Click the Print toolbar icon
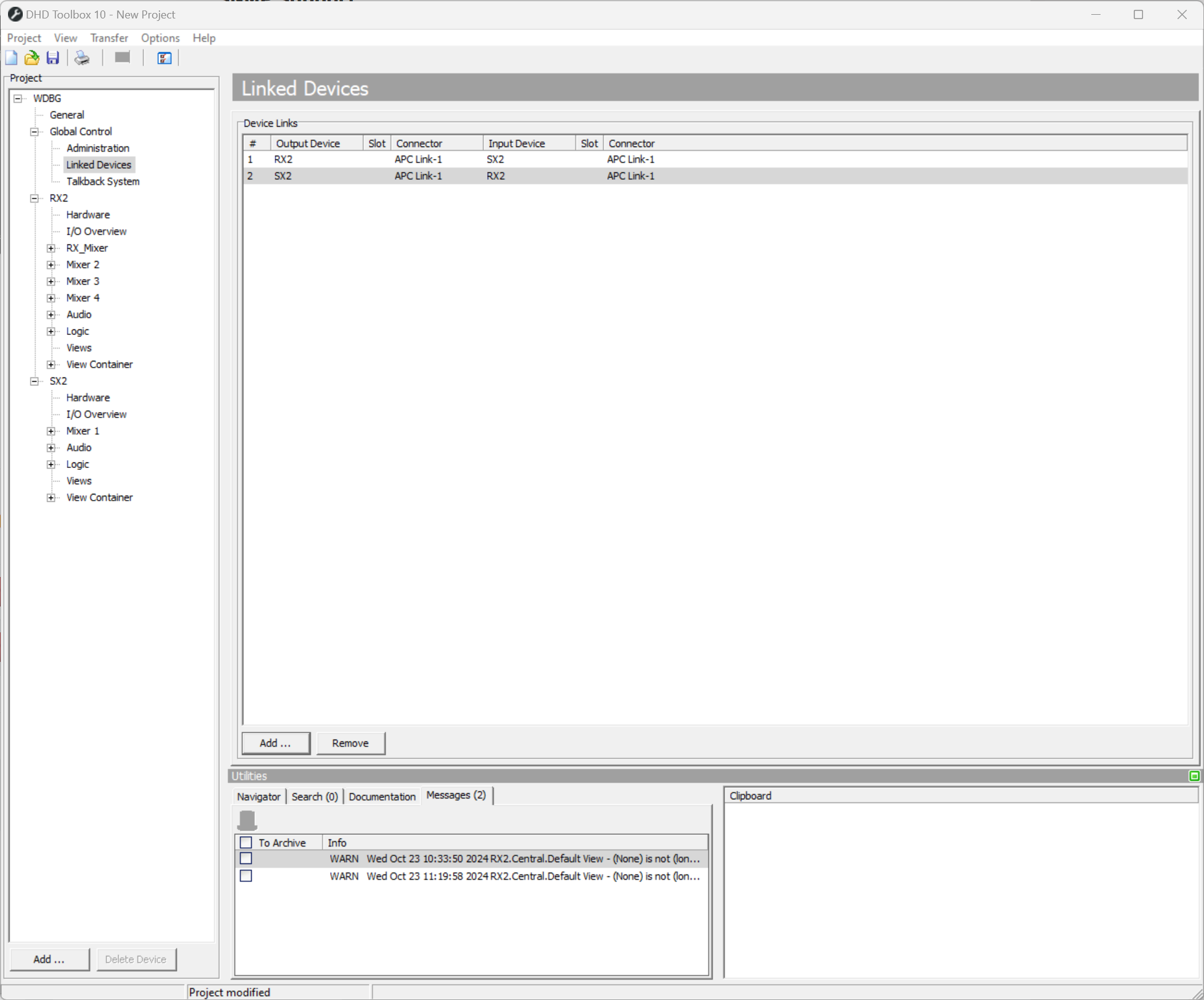Viewport: 1204px width, 1000px height. pyautogui.click(x=82, y=58)
